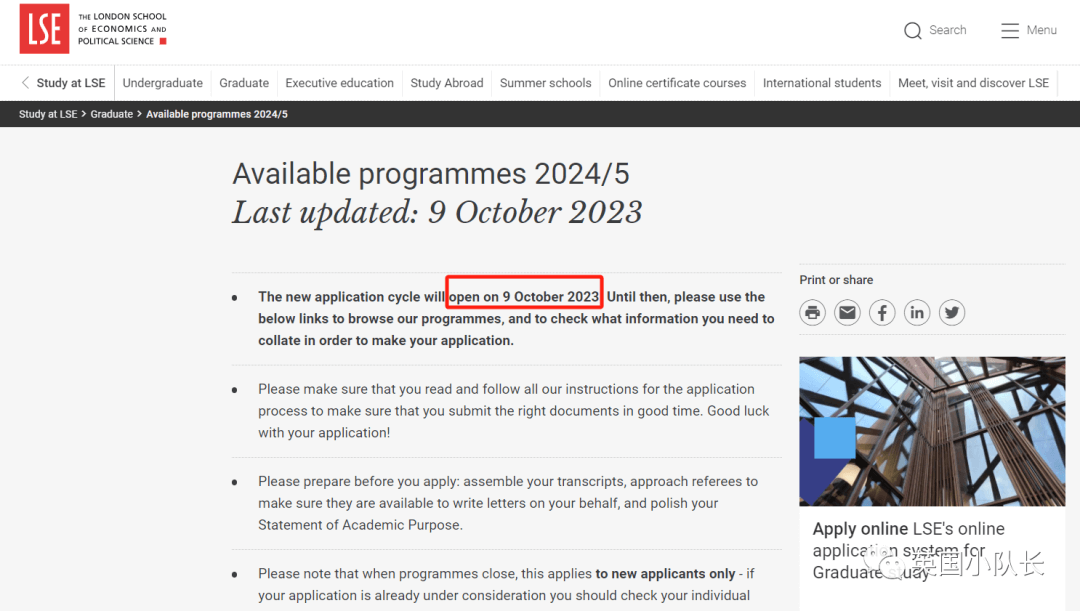1080x611 pixels.
Task: Open Meet, visit and discover LSE
Action: tap(973, 83)
